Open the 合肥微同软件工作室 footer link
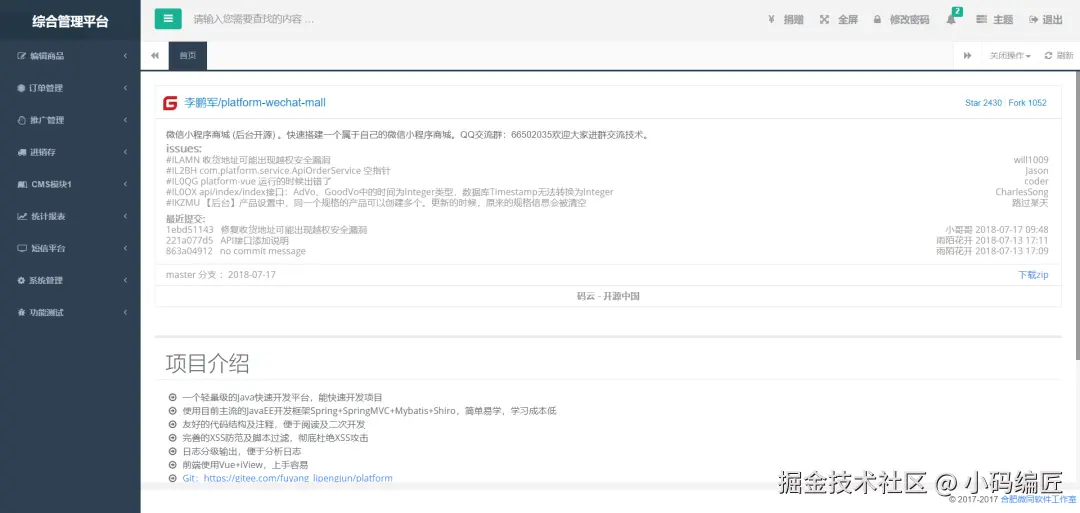This screenshot has width=1080, height=513. (1039, 499)
